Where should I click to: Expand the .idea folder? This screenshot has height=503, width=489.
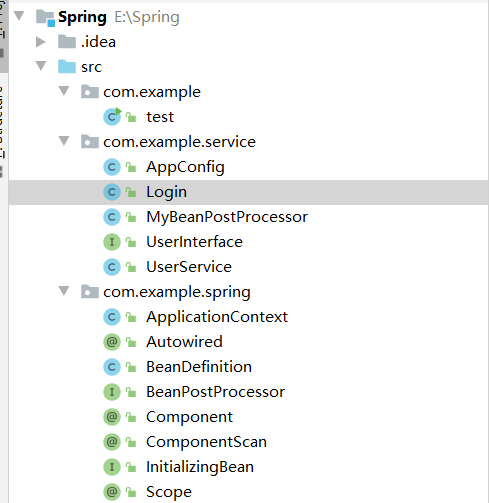[41, 42]
